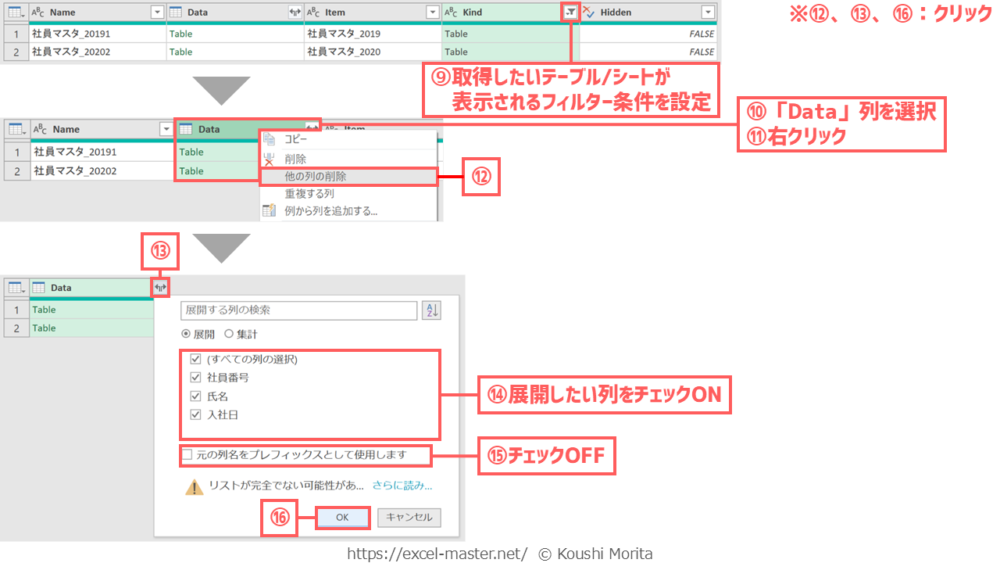Screen dimensions: 1000x563
Task: Open the さらに読み... link
Action: point(402,486)
